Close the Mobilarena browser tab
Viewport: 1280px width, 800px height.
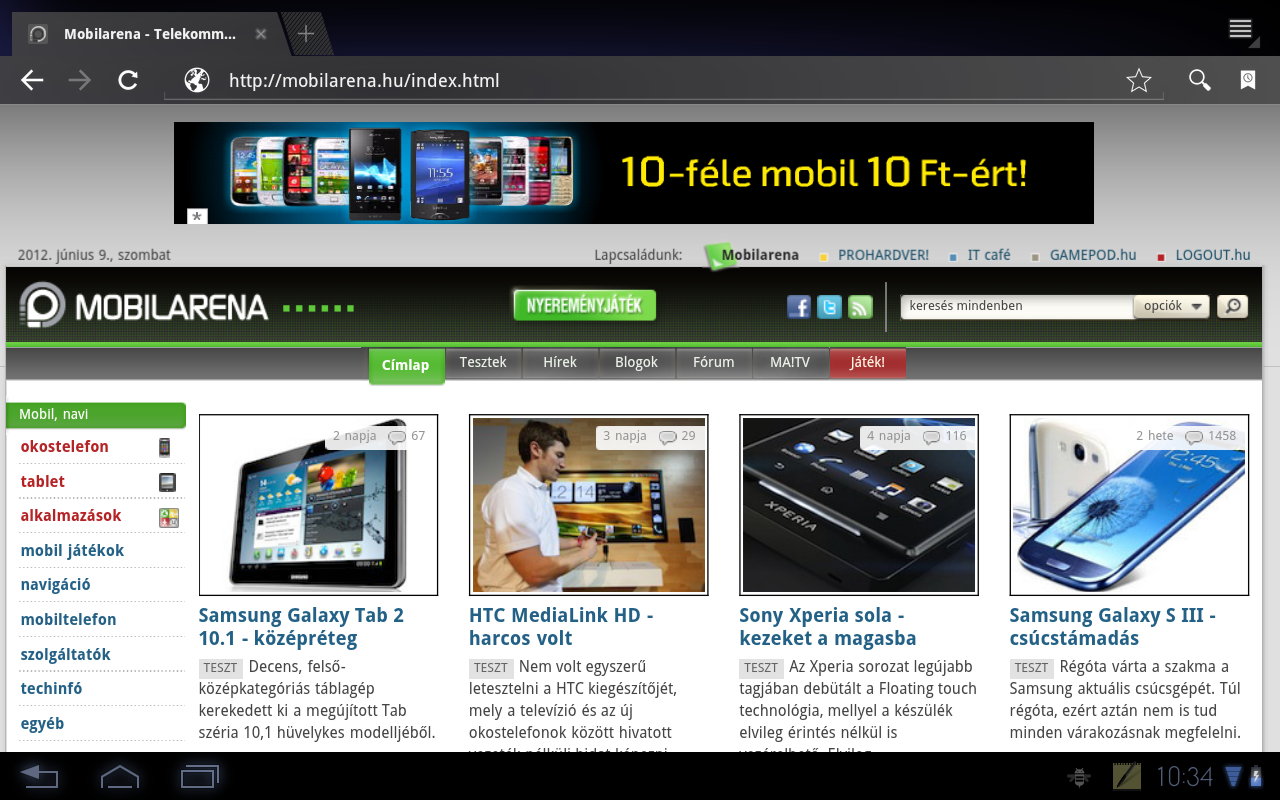click(x=261, y=34)
